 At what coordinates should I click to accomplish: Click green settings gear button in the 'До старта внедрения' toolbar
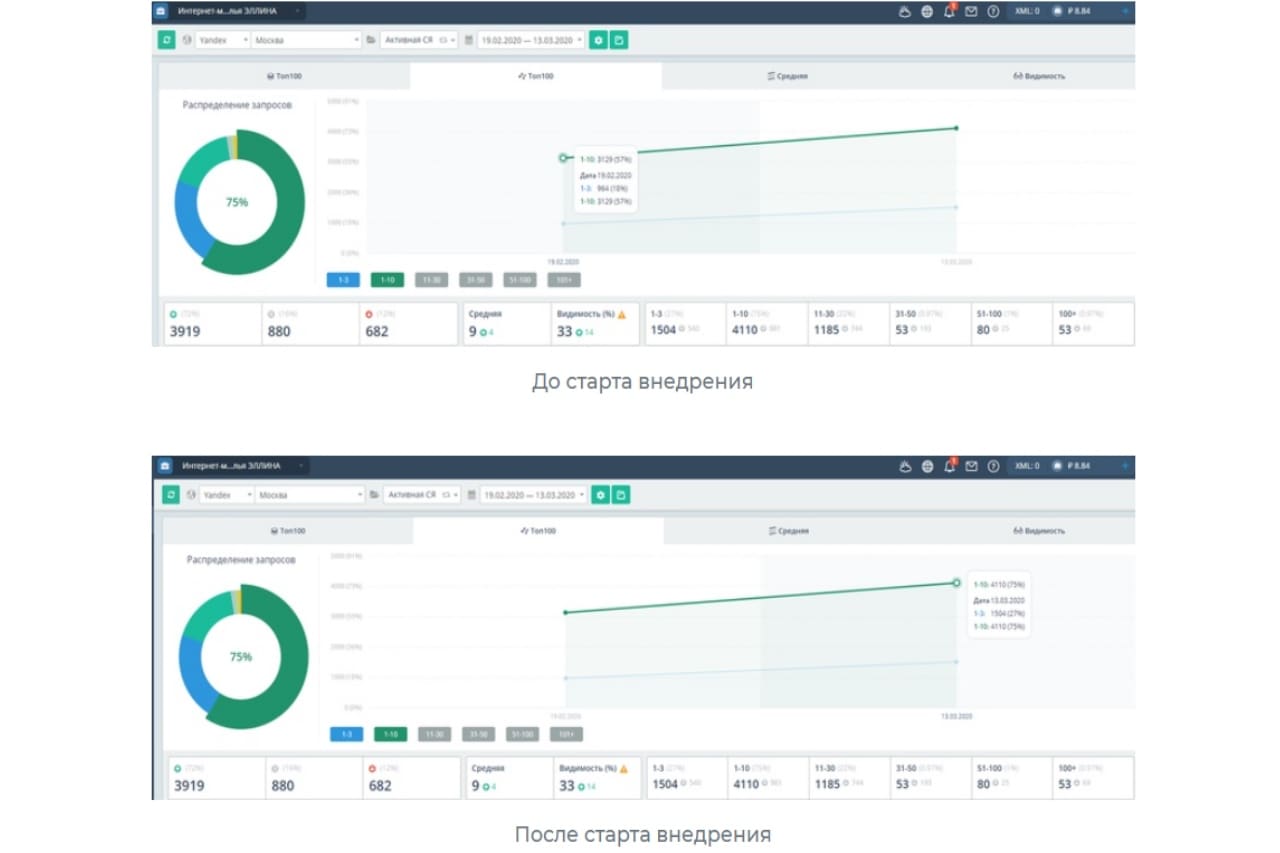click(598, 40)
